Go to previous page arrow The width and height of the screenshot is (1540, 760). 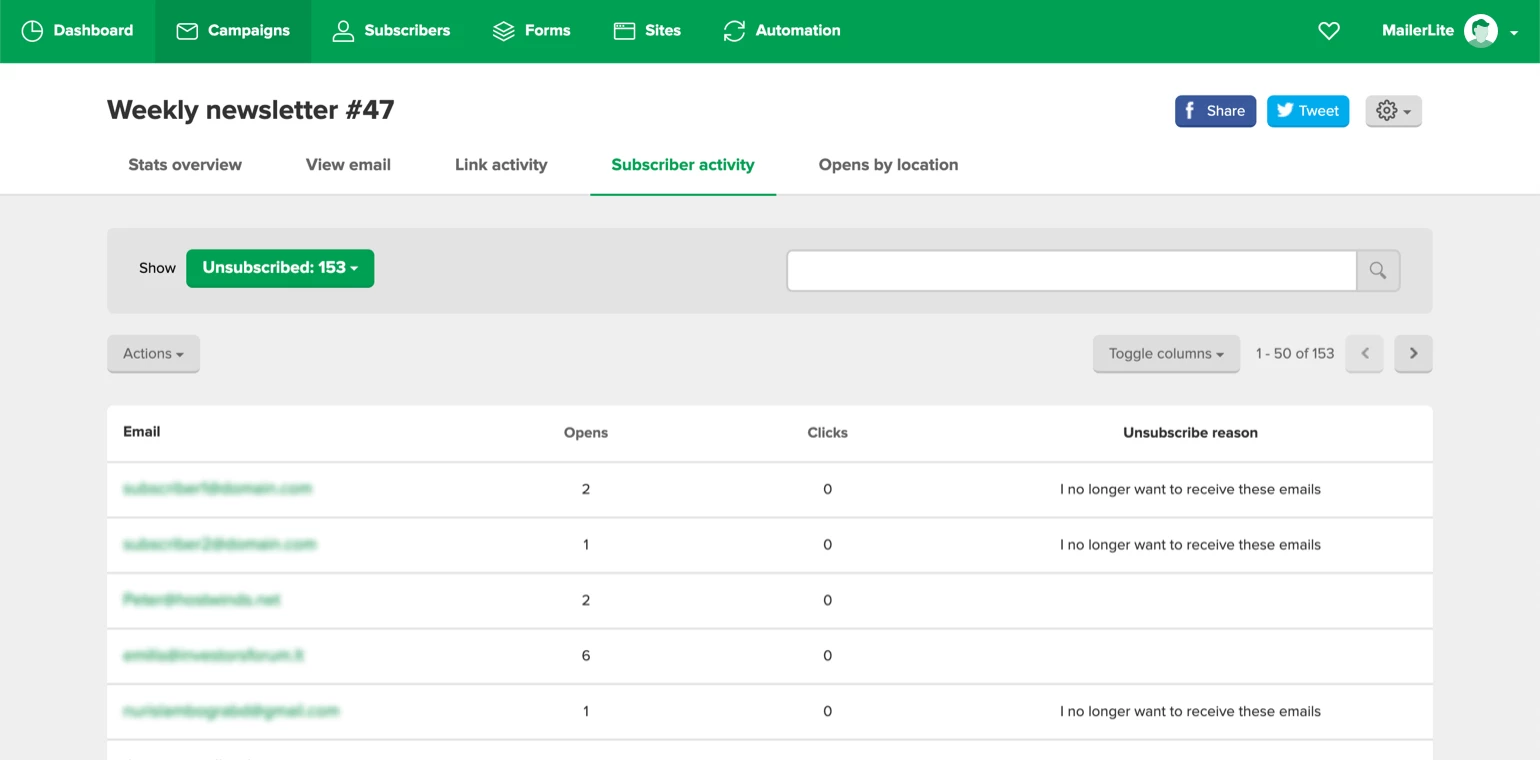(x=1364, y=354)
